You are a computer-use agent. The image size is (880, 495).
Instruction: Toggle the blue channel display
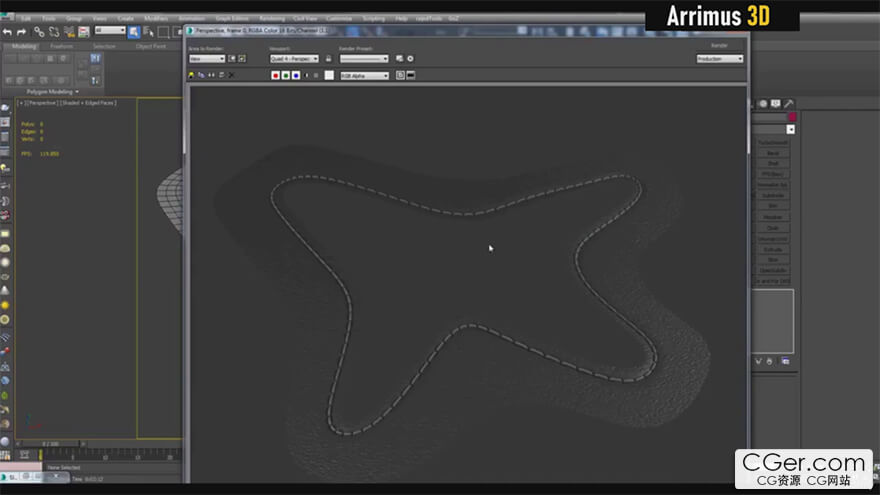tap(296, 75)
